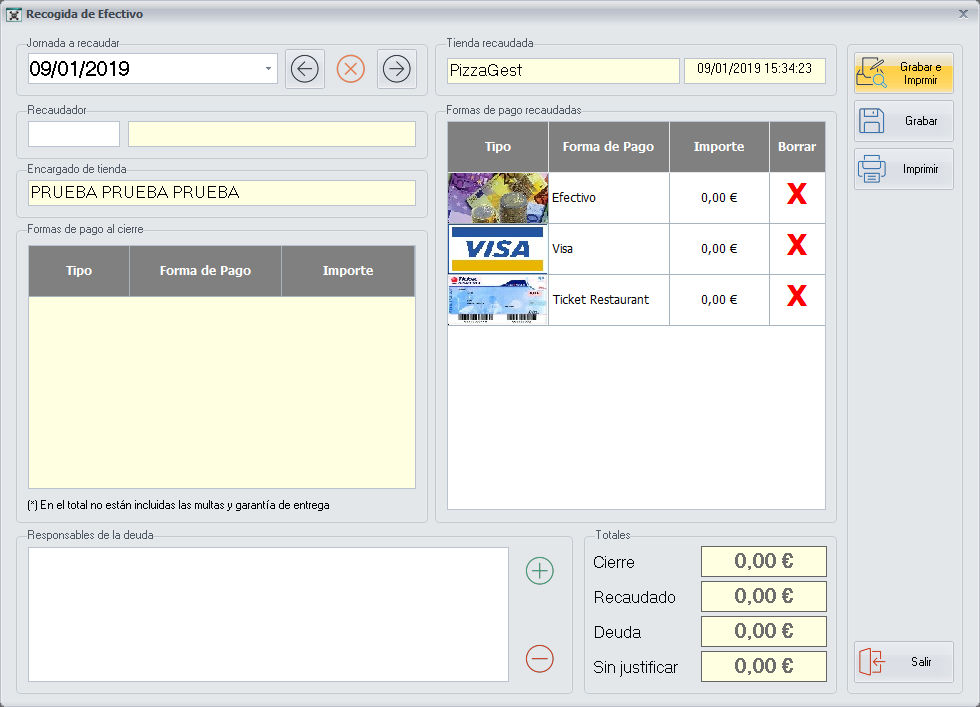The width and height of the screenshot is (980, 707).
Task: Click the Grabar save button
Action: [904, 121]
